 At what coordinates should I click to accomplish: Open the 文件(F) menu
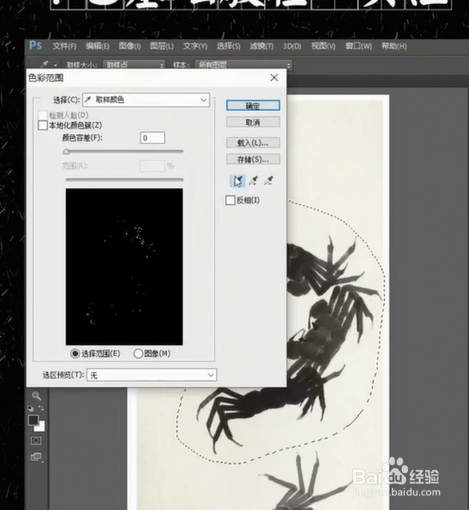[x=64, y=46]
